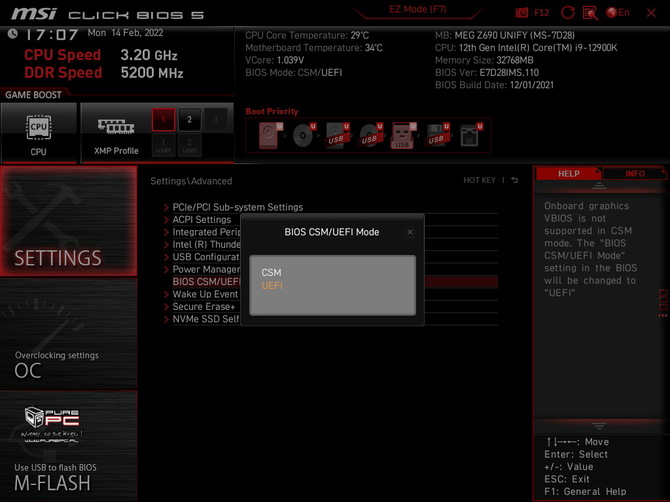Enable XMP Profile 2
670x502 pixels.
click(189, 120)
